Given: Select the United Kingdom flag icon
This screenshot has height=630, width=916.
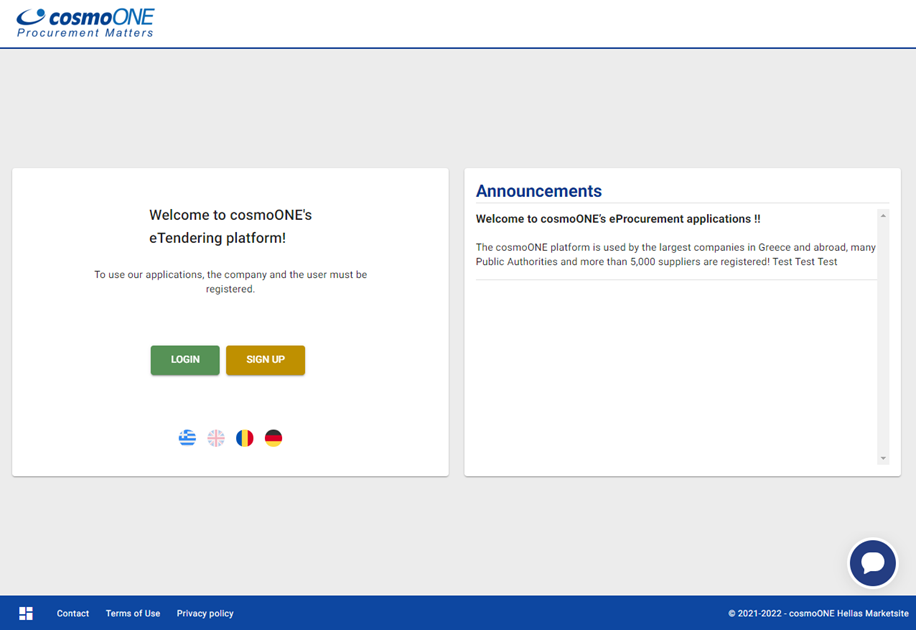Looking at the screenshot, I should tap(216, 438).
